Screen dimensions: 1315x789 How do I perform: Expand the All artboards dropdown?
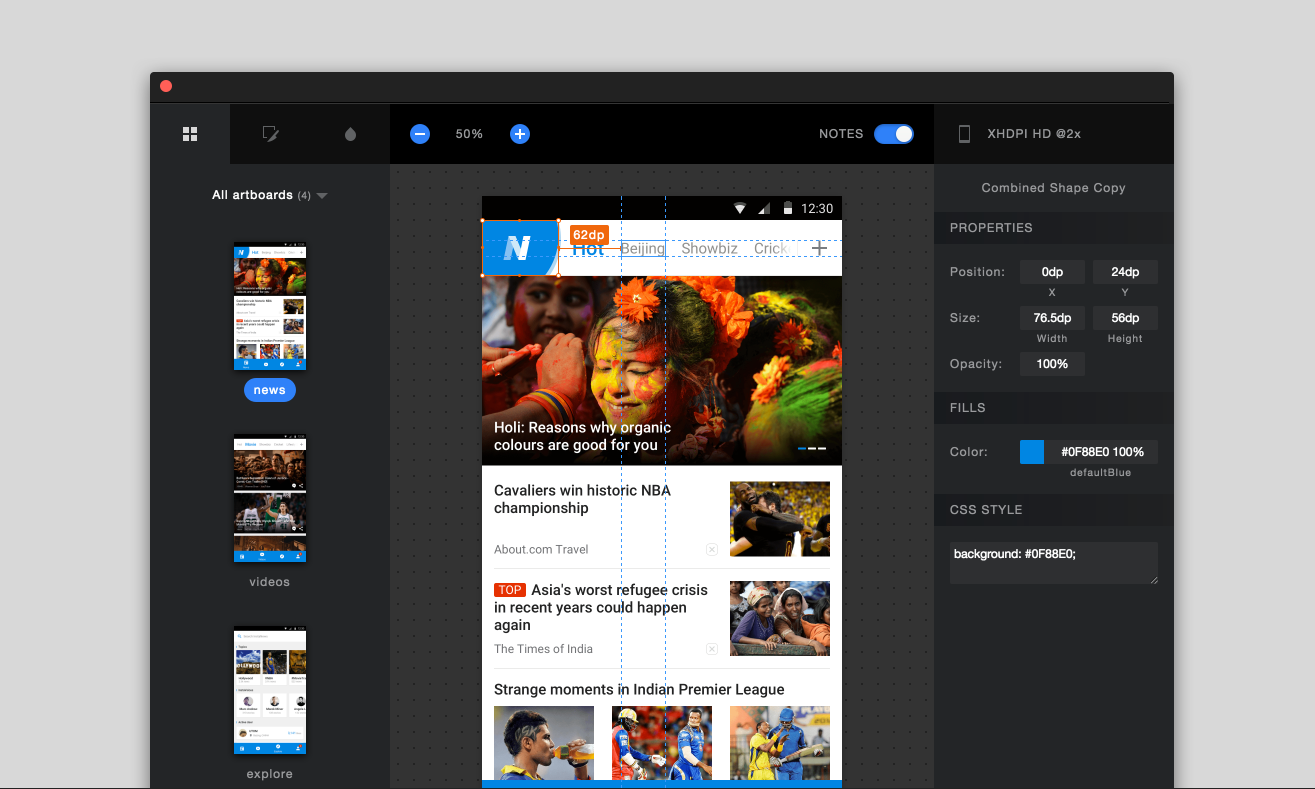coord(270,195)
